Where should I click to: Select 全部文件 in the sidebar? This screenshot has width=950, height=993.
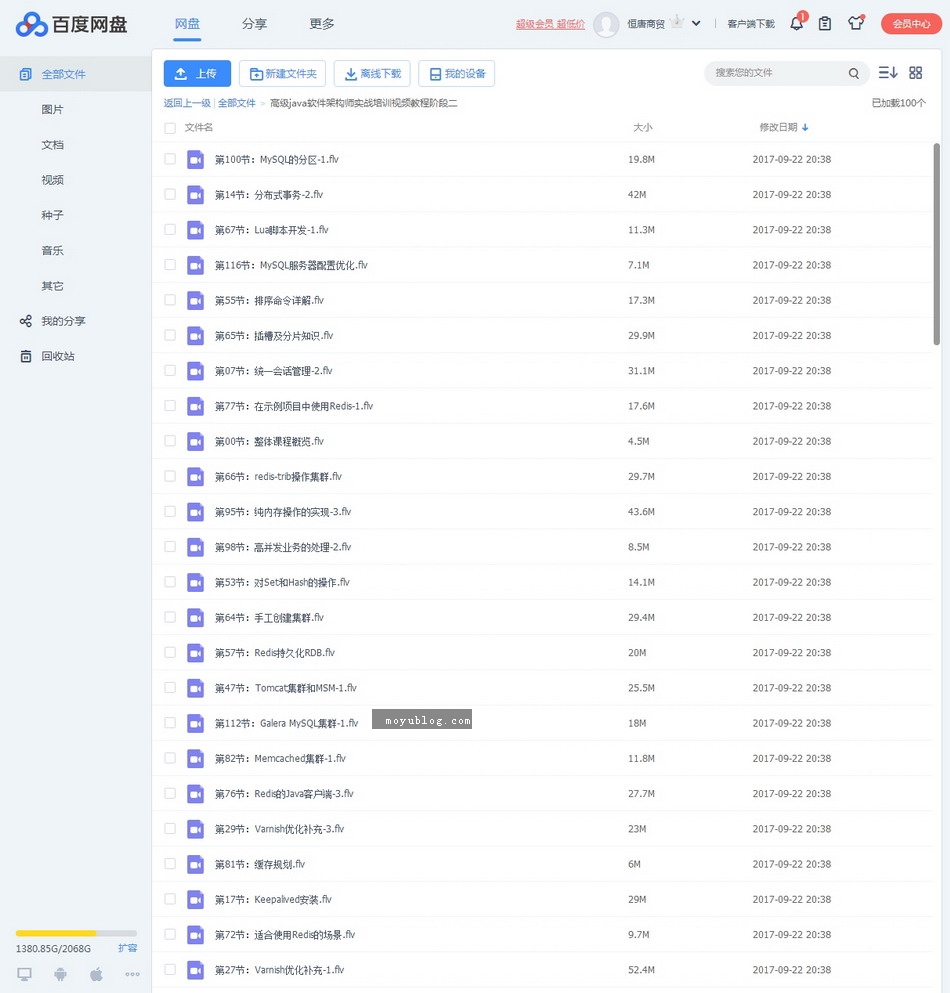(75, 74)
